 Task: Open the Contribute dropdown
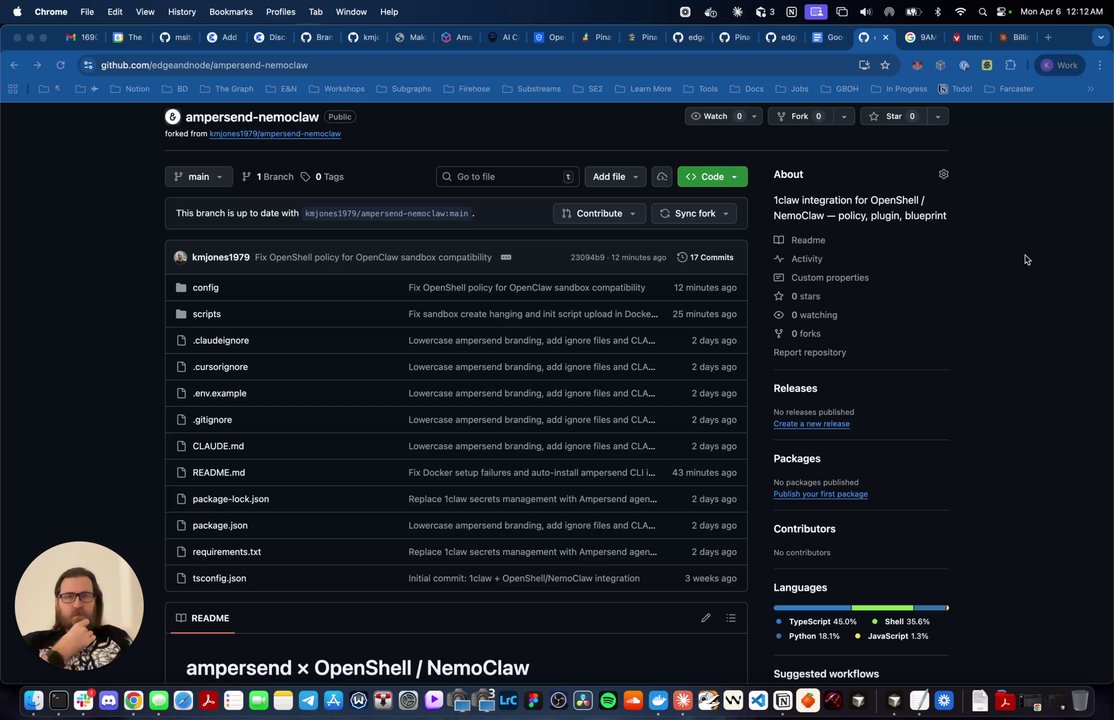tap(599, 213)
